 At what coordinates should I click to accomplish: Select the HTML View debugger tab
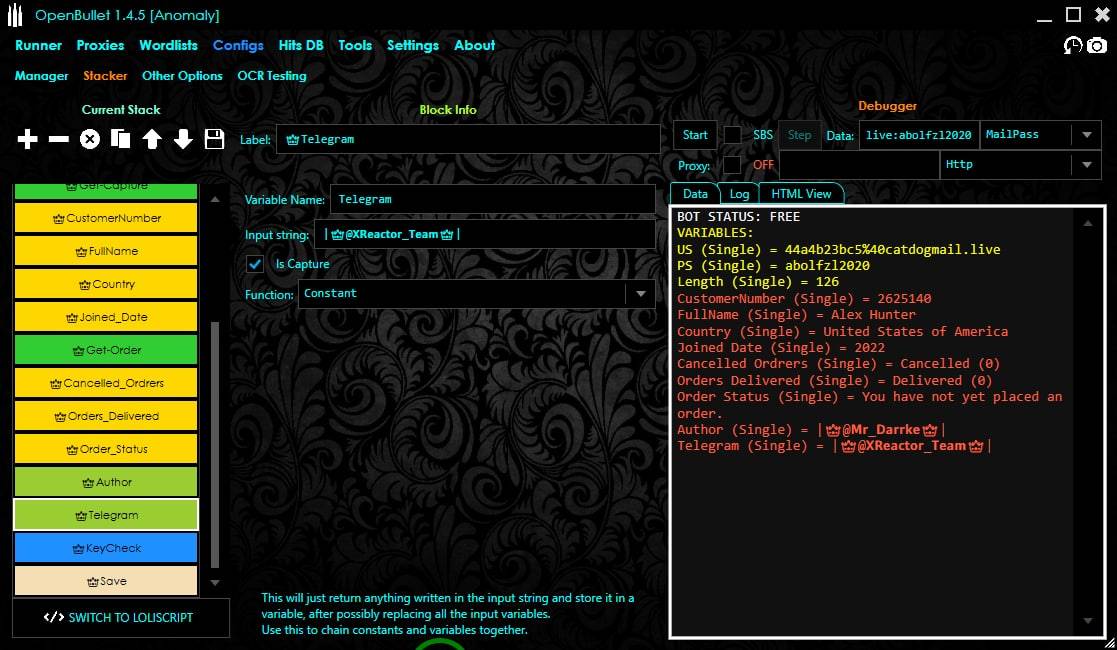coord(801,194)
